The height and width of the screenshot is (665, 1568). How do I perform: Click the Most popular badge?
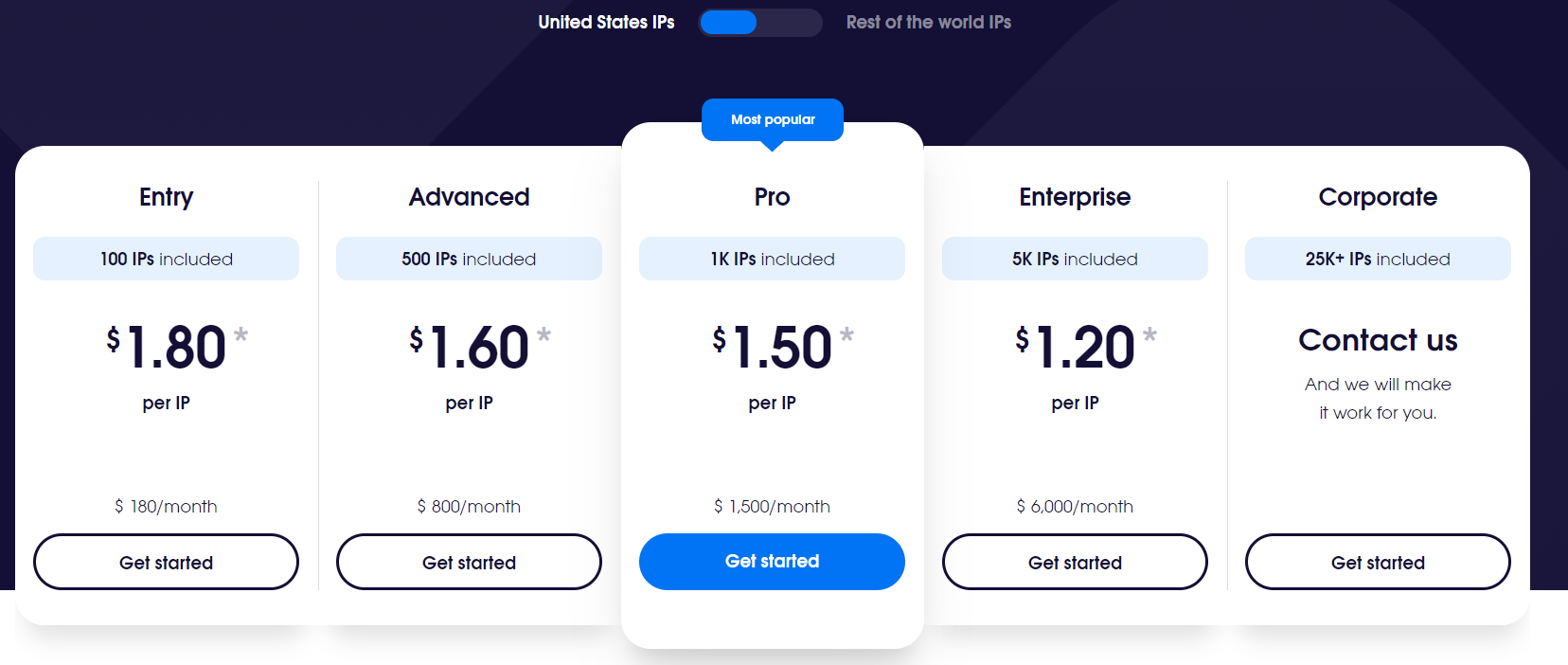tap(772, 119)
